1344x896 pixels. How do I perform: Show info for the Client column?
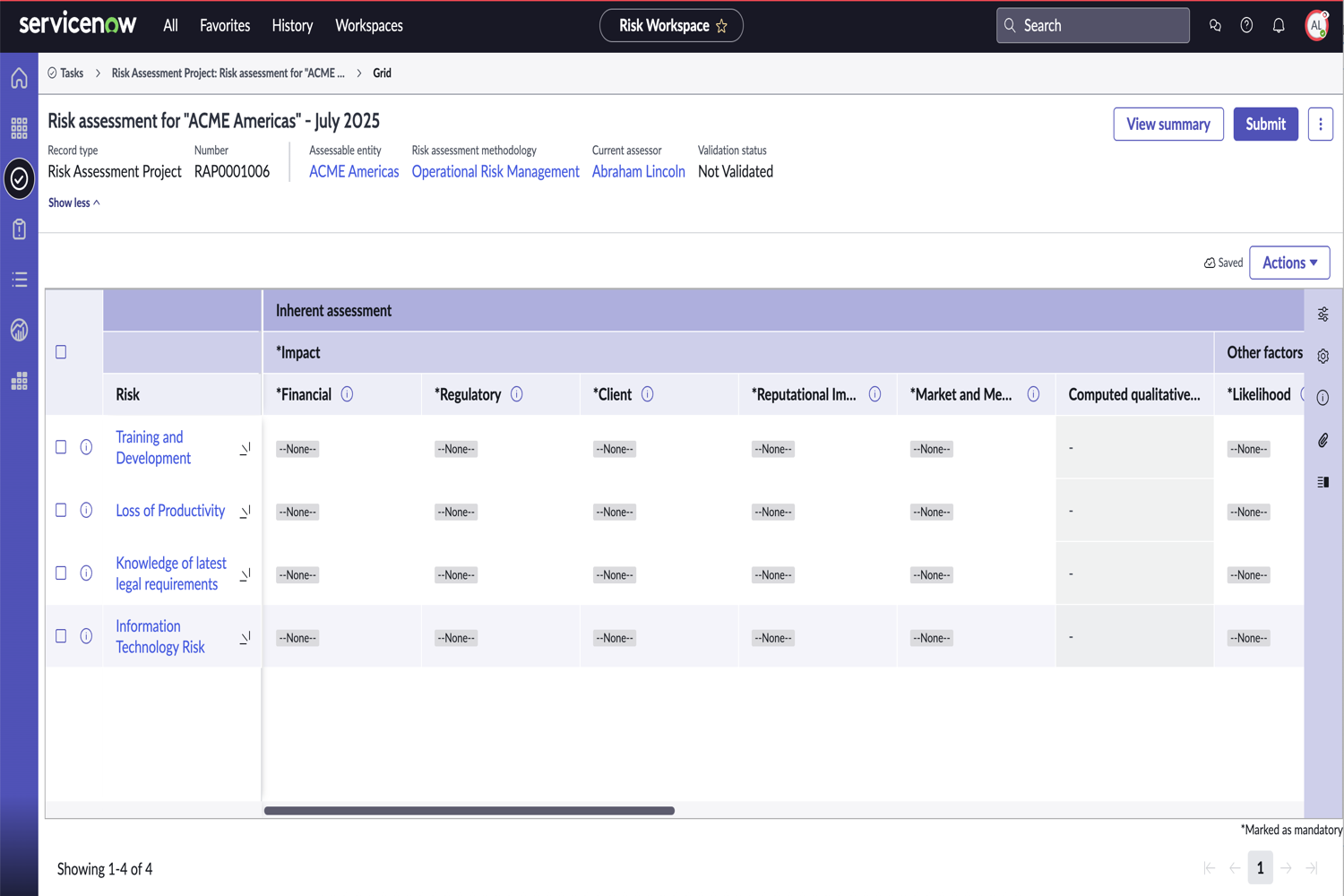[647, 394]
